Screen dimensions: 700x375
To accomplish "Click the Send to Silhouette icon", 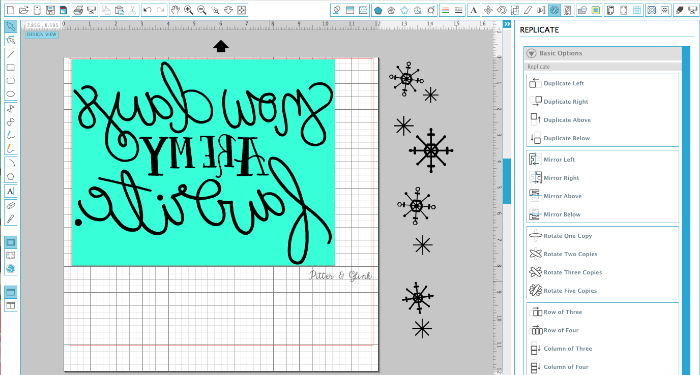I will (92, 9).
